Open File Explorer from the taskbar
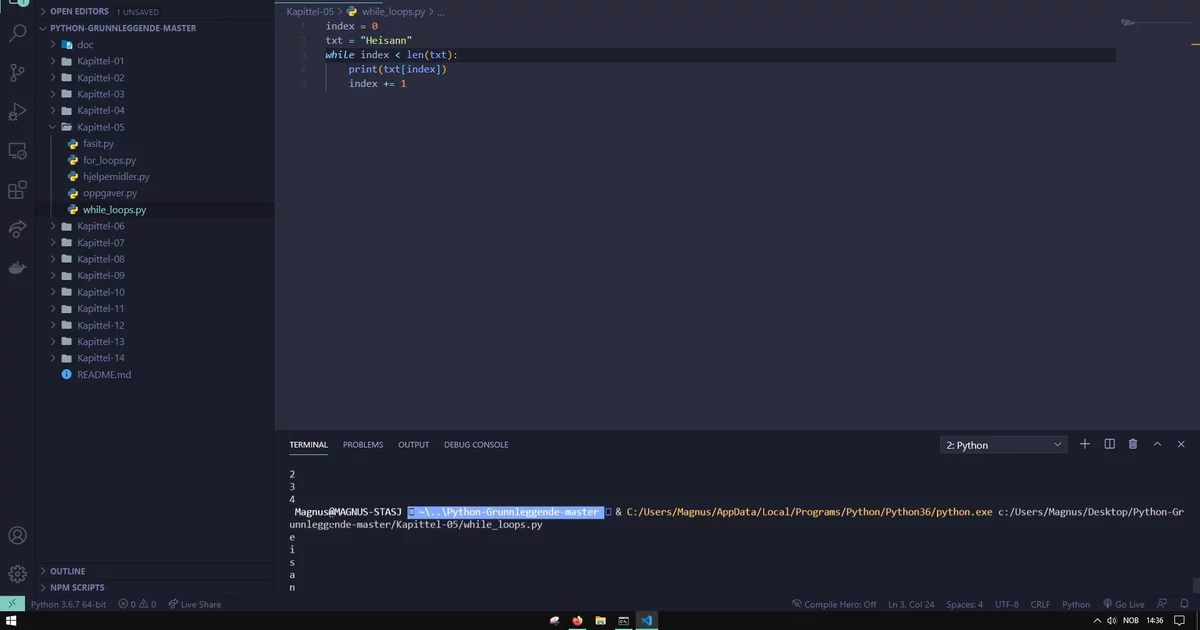Viewport: 1200px width, 630px height. (x=601, y=621)
